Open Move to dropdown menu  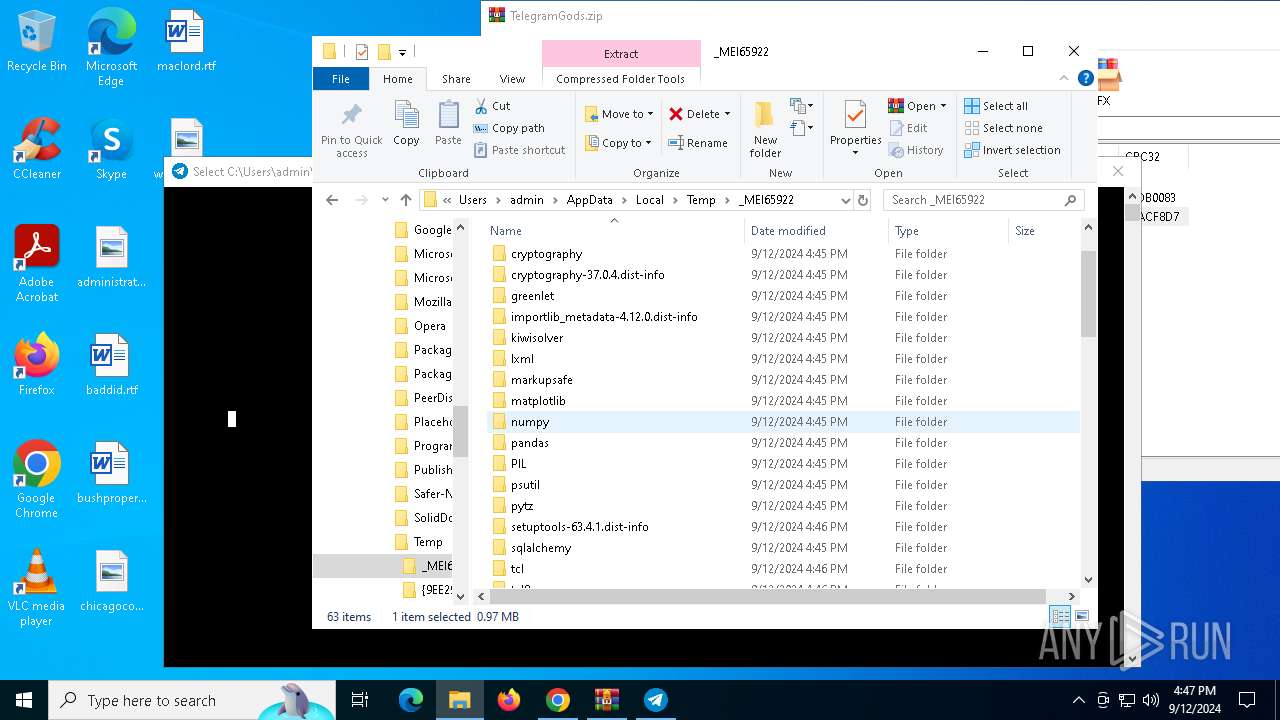pyautogui.click(x=619, y=114)
